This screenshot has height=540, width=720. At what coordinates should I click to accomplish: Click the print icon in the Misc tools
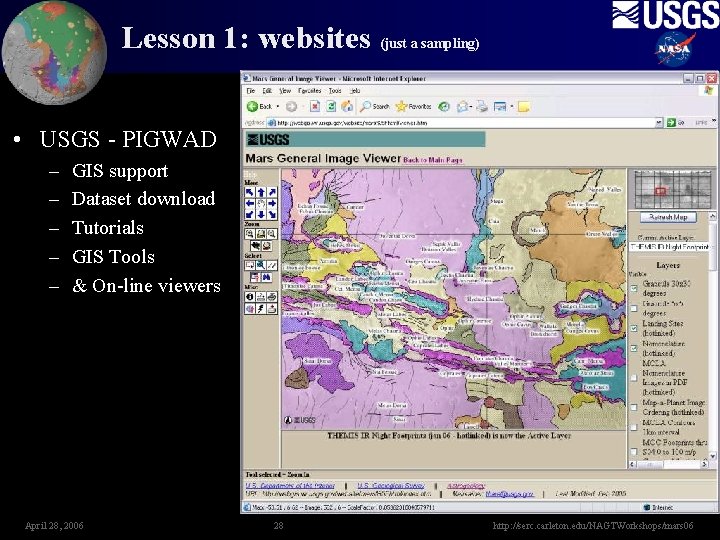click(272, 297)
